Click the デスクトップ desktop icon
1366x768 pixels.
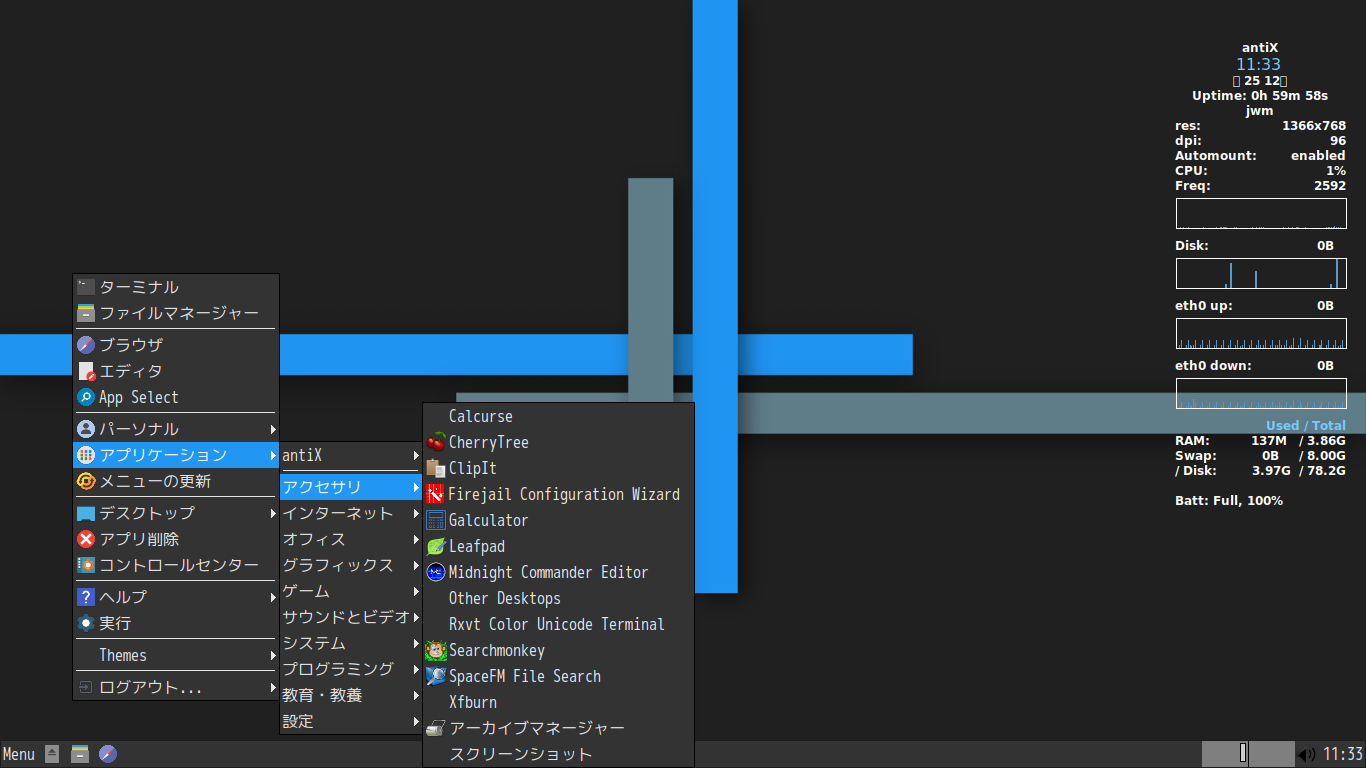[x=86, y=513]
